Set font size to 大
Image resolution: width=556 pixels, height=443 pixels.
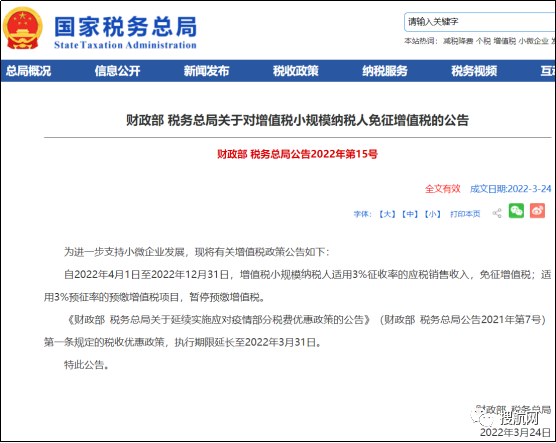(387, 214)
